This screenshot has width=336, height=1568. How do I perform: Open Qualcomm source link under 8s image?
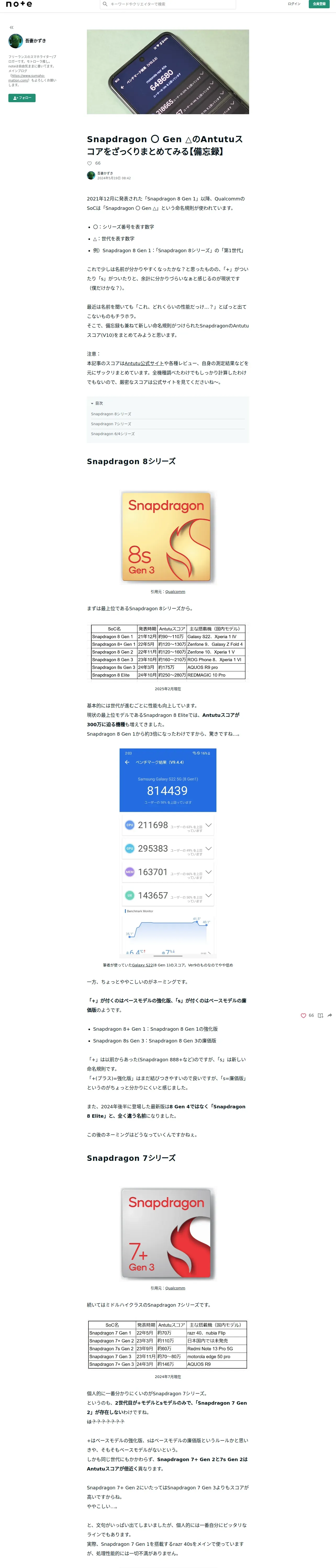[175, 592]
